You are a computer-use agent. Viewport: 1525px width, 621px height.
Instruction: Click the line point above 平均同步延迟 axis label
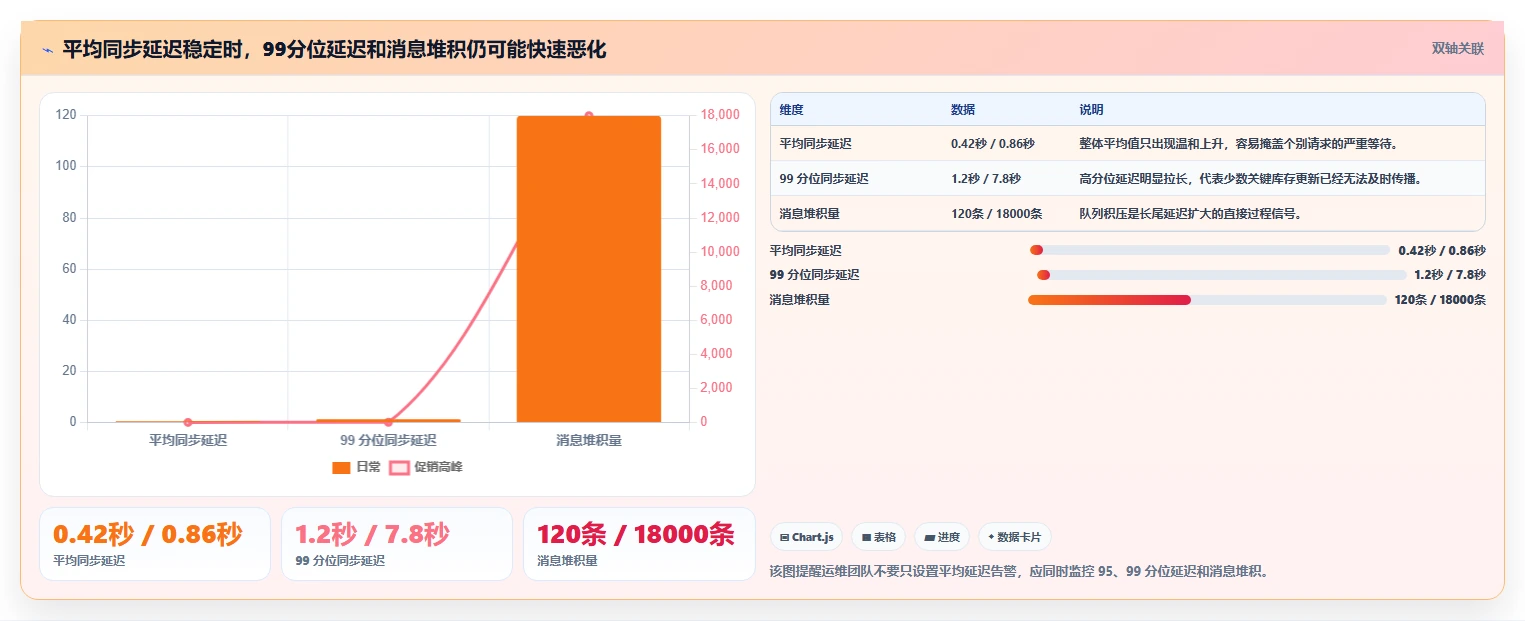[x=188, y=422]
